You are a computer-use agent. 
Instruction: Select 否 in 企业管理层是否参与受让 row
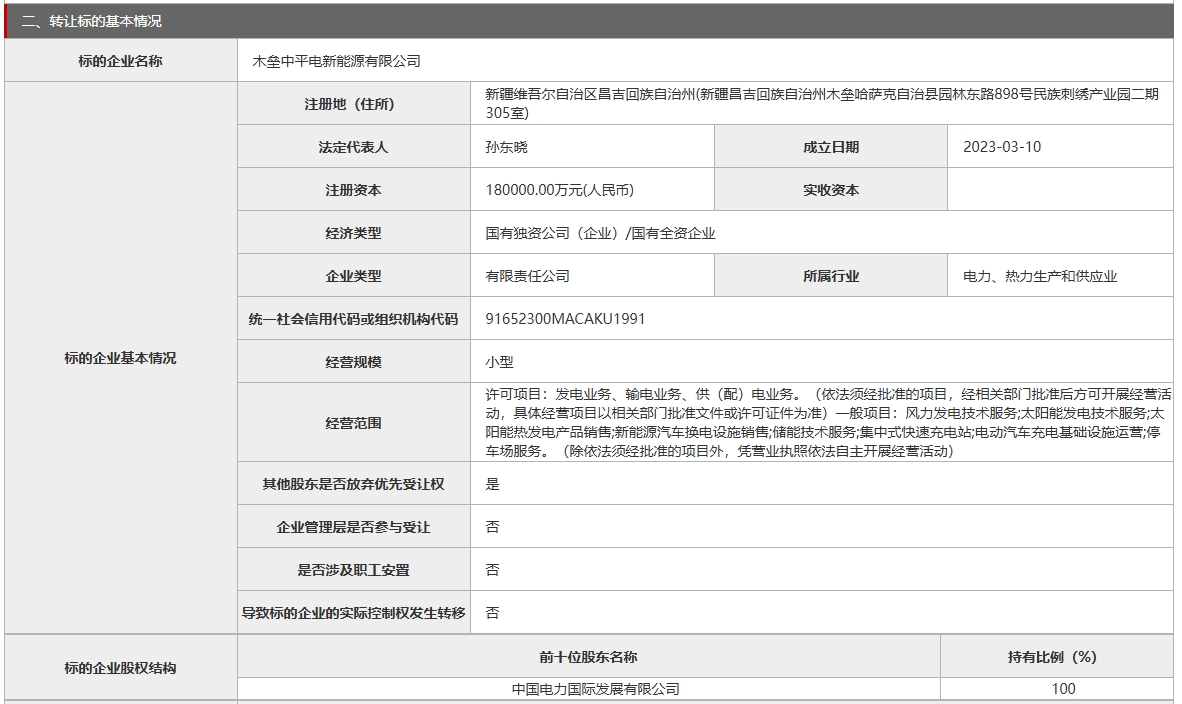click(x=492, y=527)
